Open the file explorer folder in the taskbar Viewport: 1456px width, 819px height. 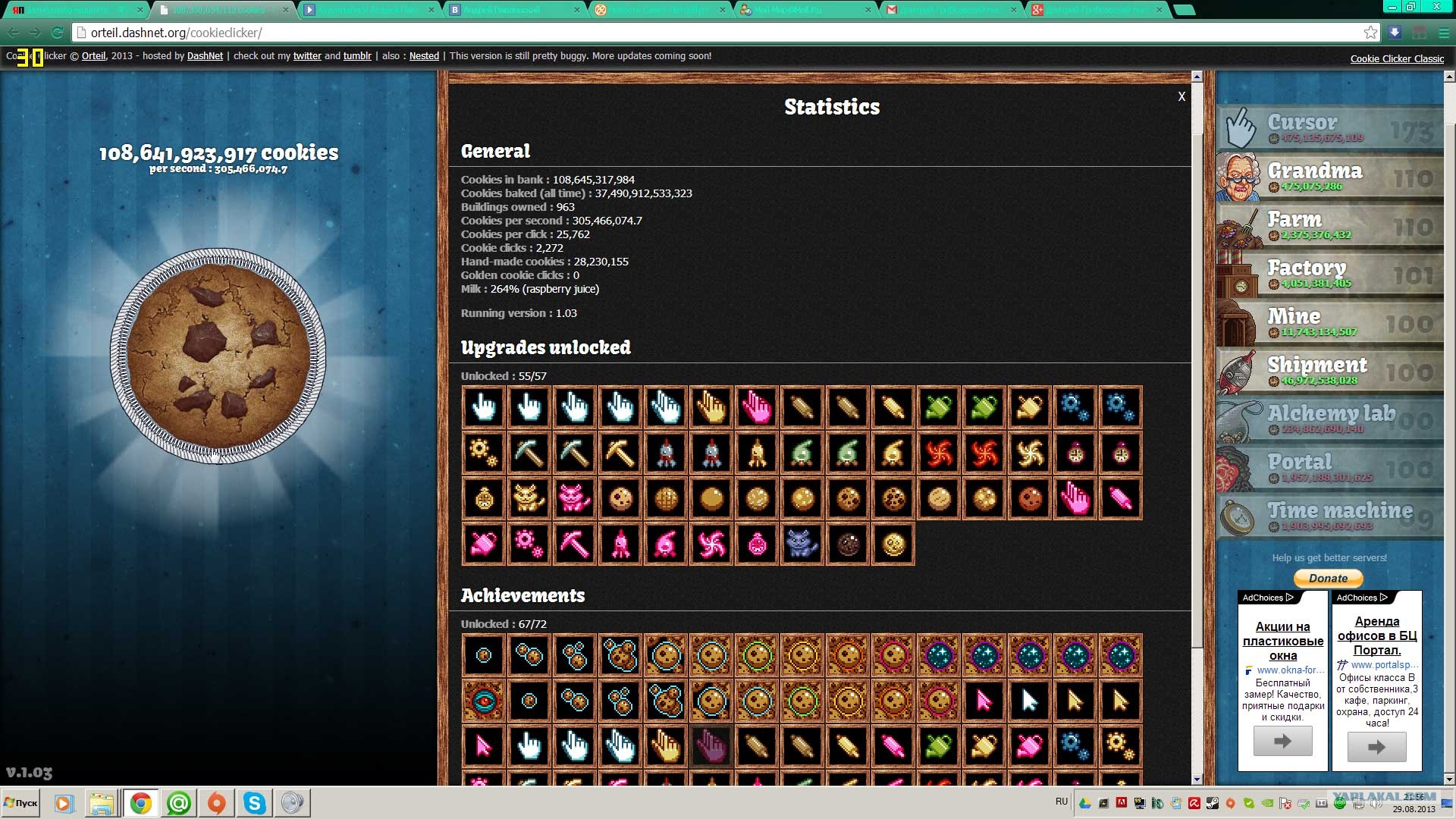(101, 803)
